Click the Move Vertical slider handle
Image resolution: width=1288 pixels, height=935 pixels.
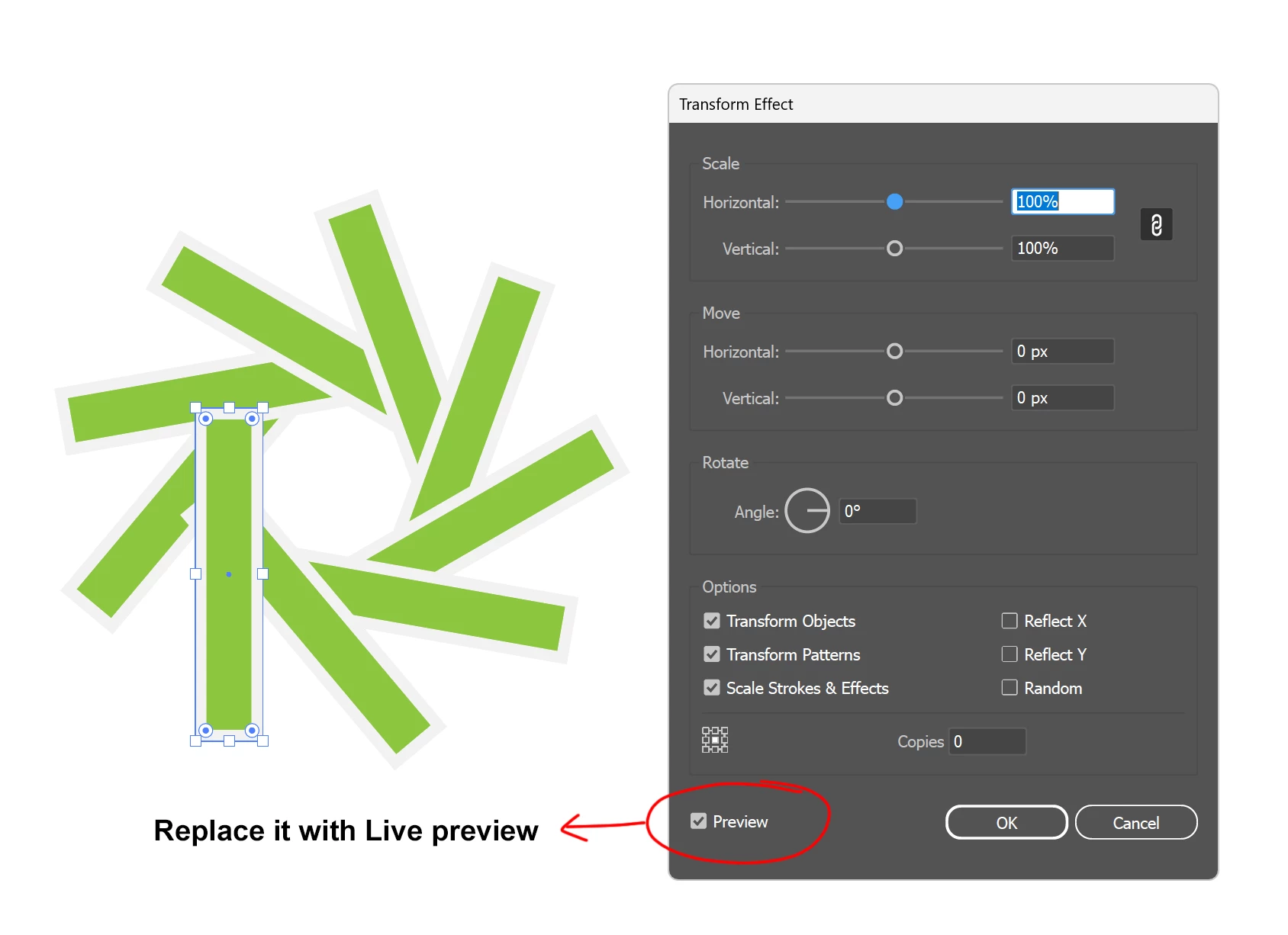pos(895,398)
